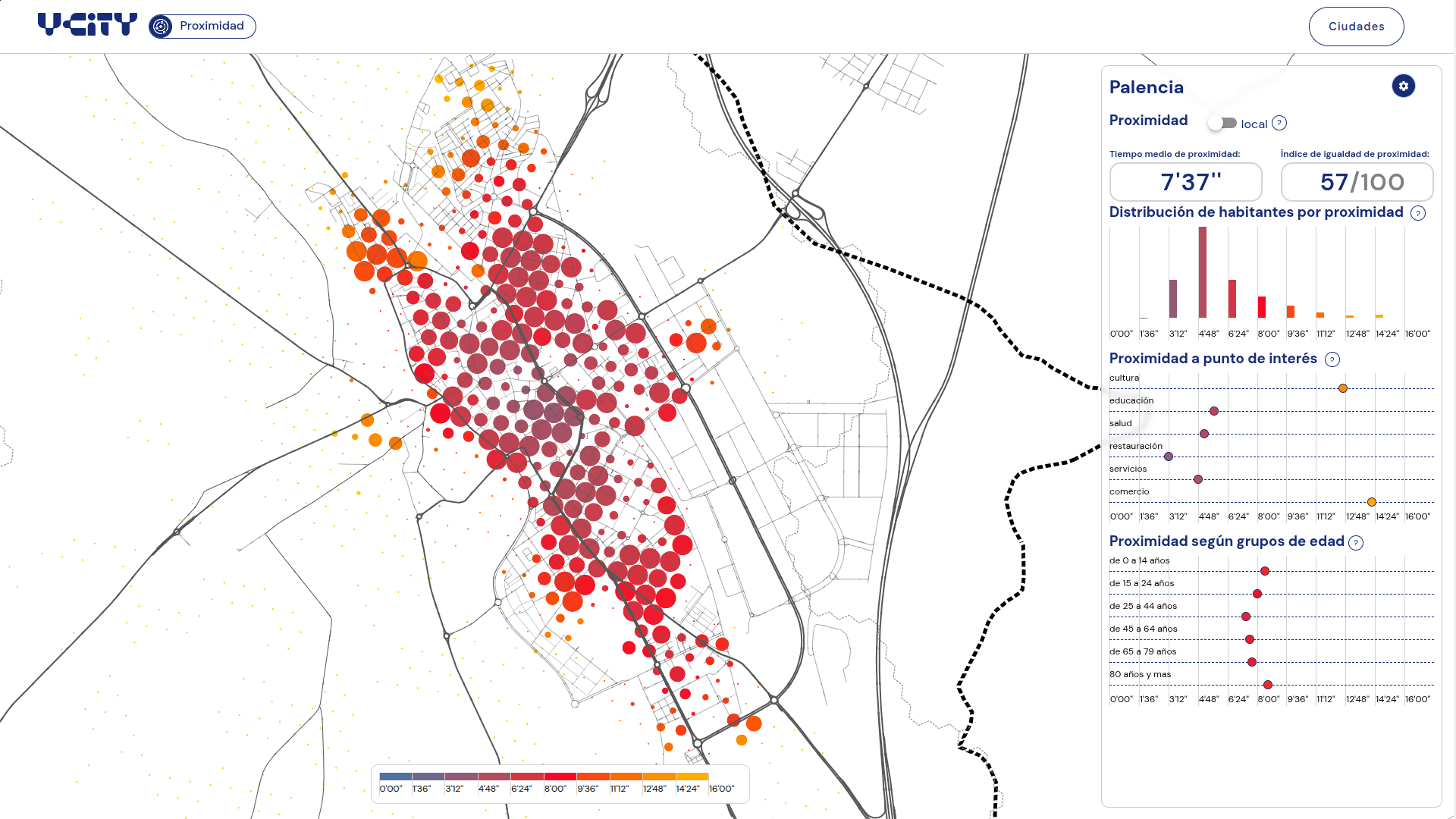Viewport: 1456px width, 819px height.
Task: Click the restauración proximity marker dot
Action: point(1169,457)
